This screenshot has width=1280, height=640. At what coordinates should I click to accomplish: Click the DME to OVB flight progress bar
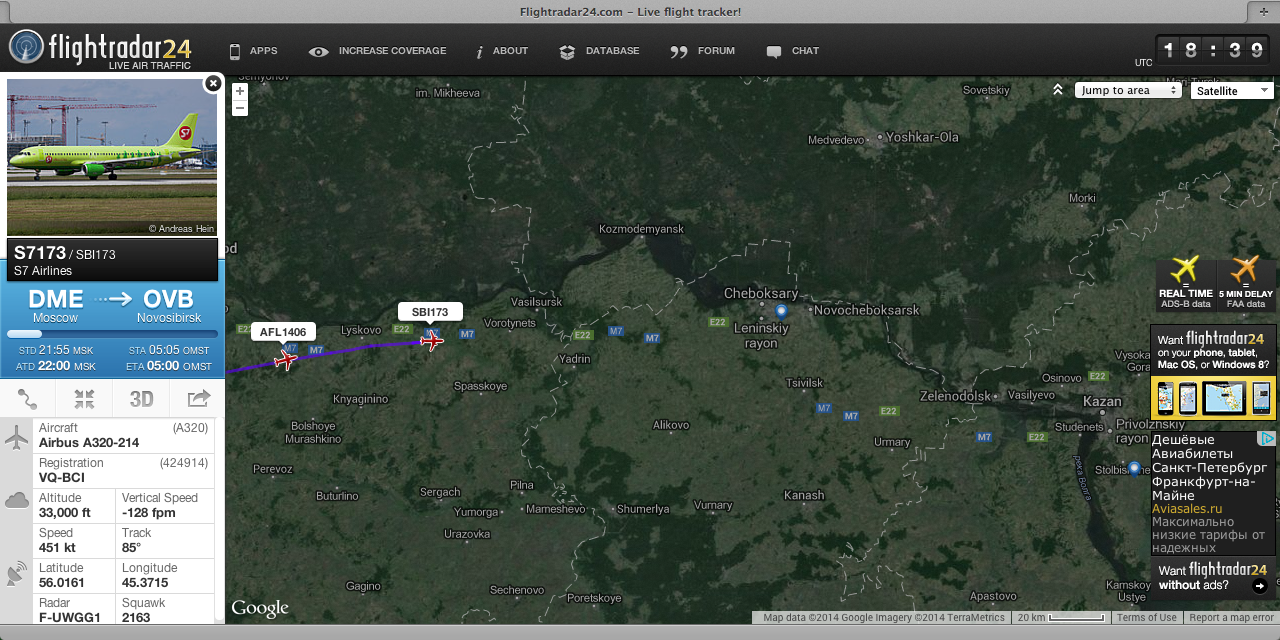pos(112,334)
